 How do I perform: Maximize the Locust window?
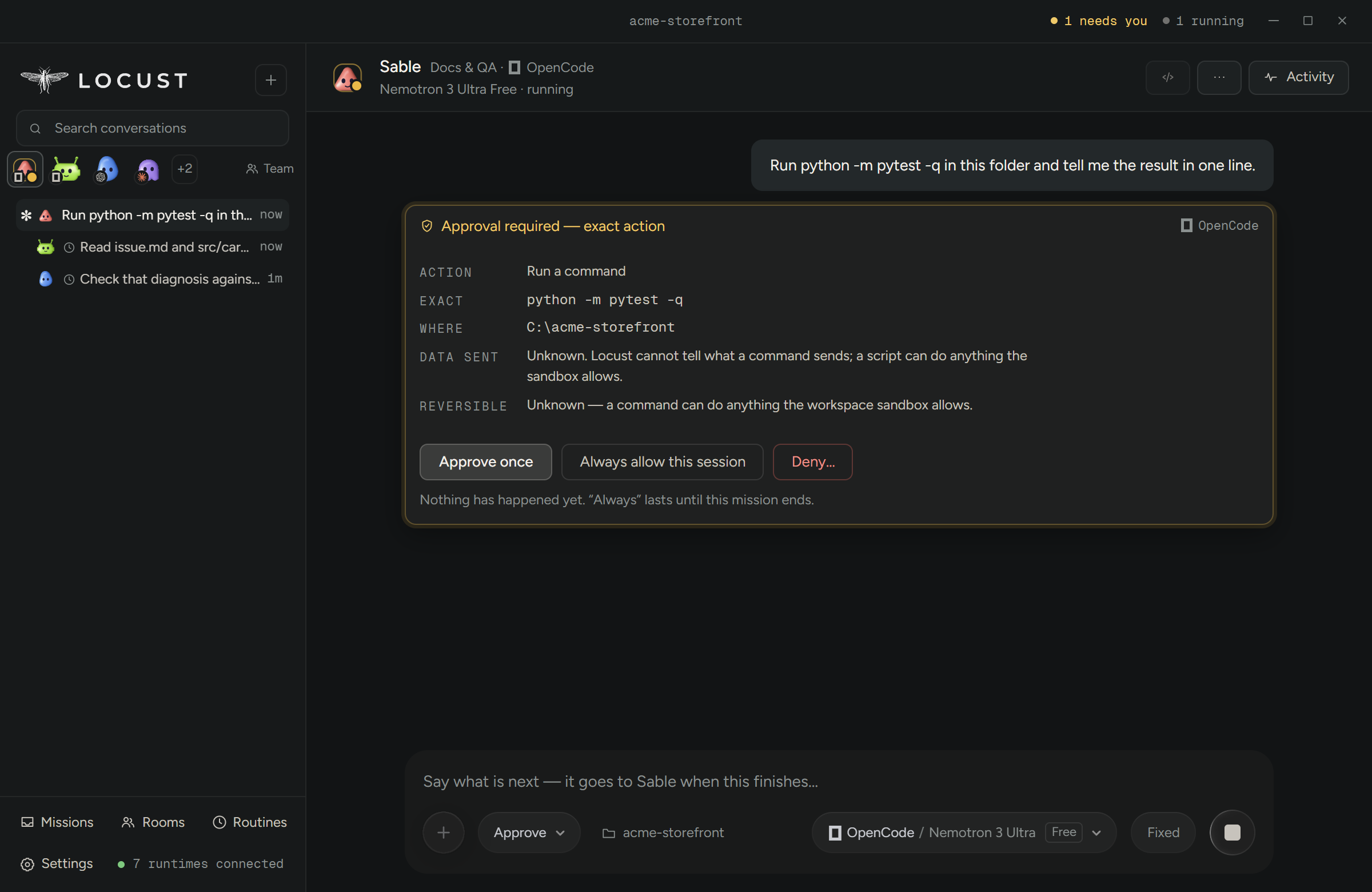(x=1307, y=21)
